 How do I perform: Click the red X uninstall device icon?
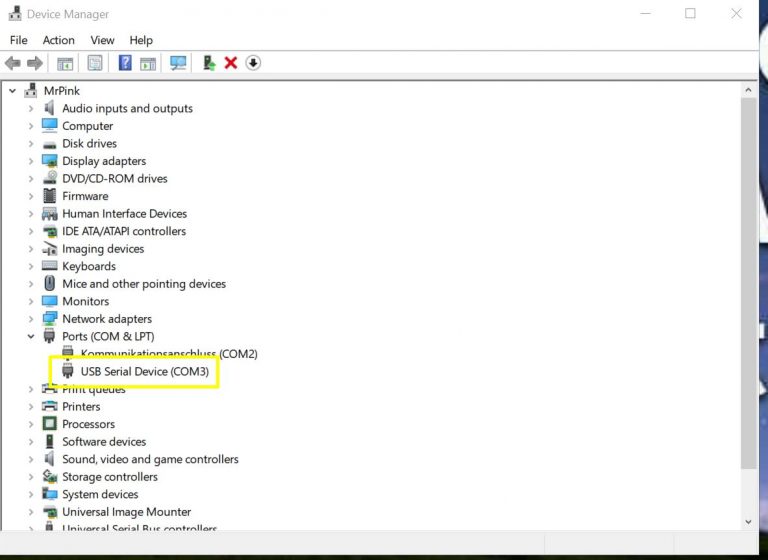pyautogui.click(x=231, y=63)
